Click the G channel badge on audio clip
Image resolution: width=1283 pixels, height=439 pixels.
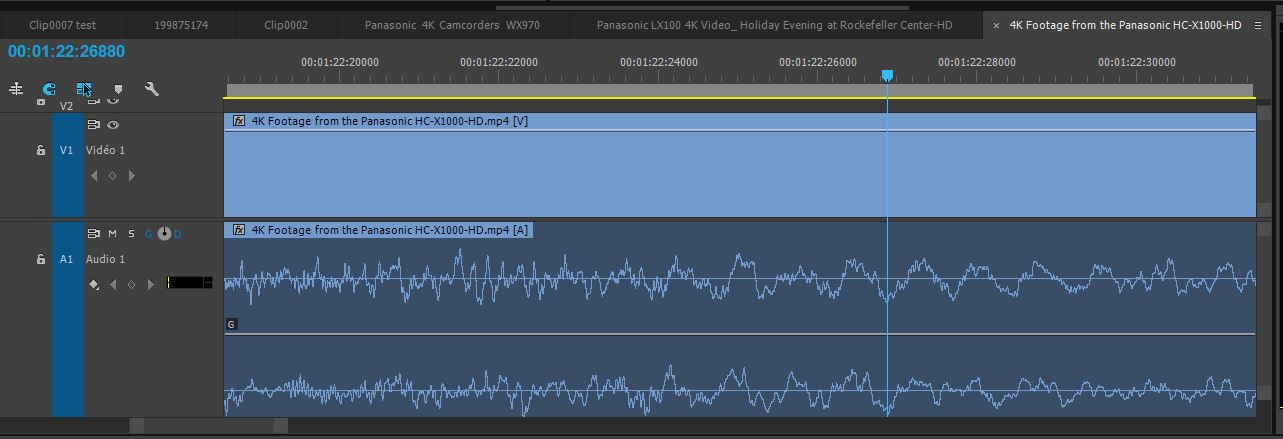[x=232, y=325]
